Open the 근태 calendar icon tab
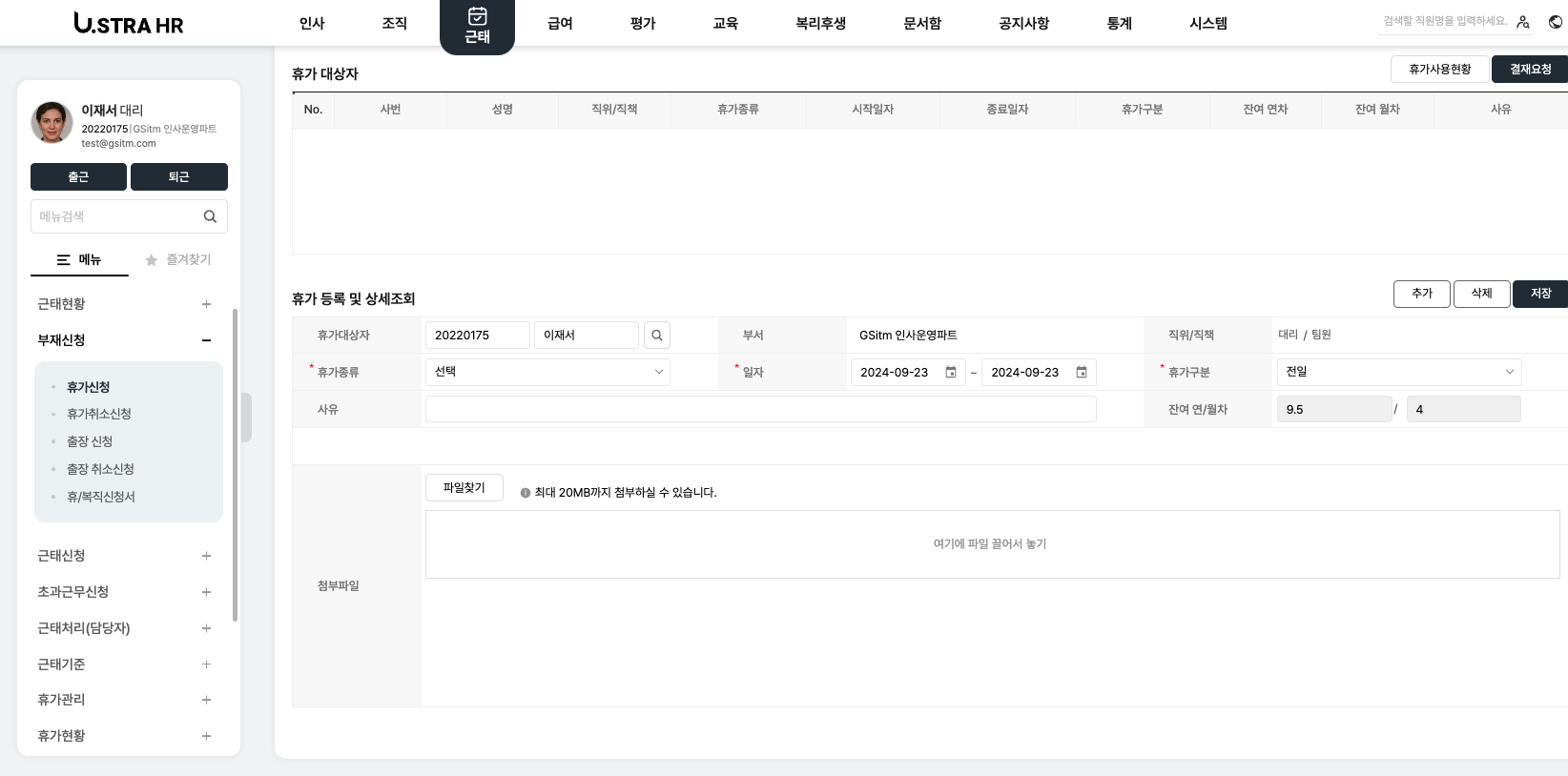The width and height of the screenshot is (1568, 776). (477, 26)
